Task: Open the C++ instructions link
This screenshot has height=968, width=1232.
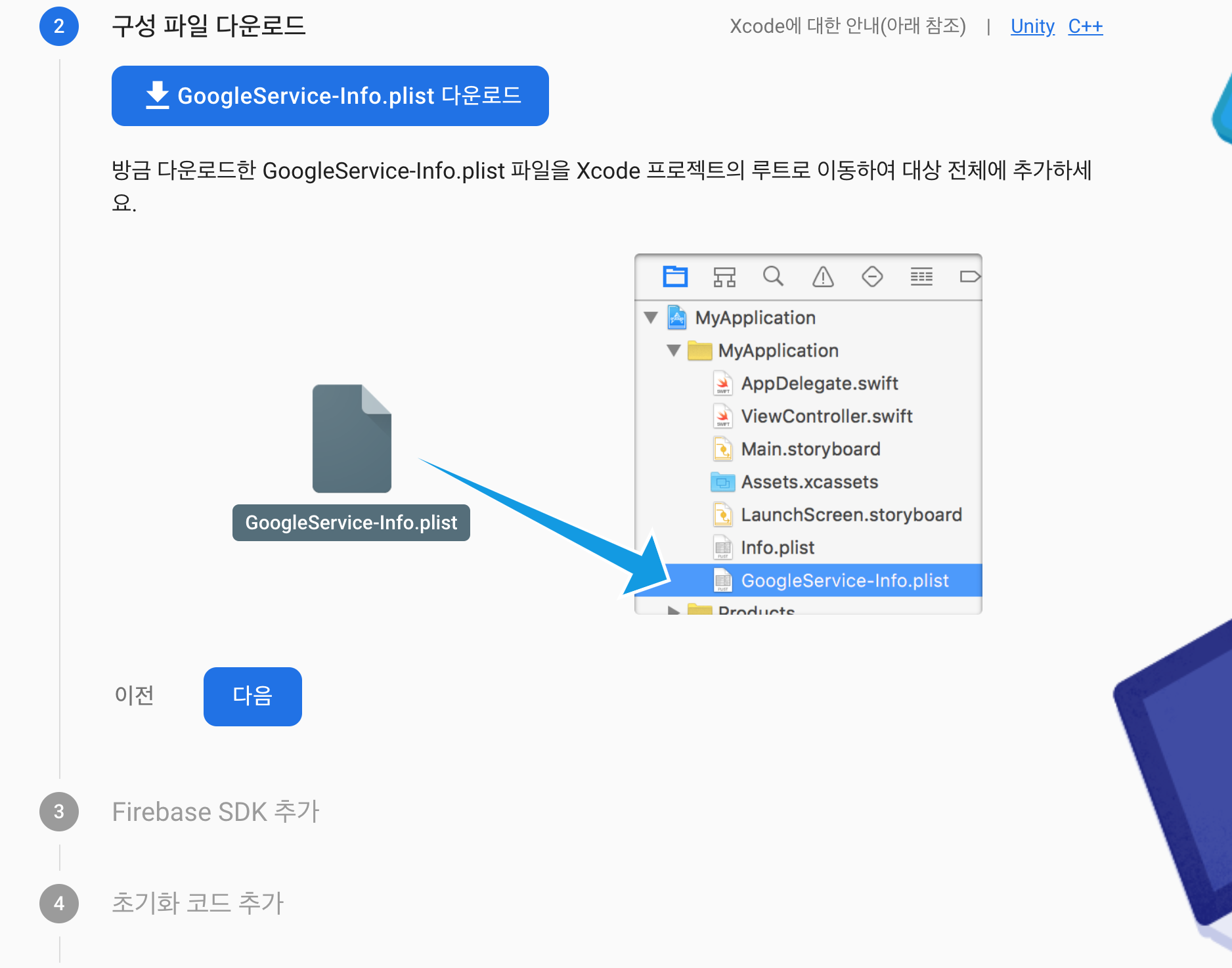Action: point(1086,26)
